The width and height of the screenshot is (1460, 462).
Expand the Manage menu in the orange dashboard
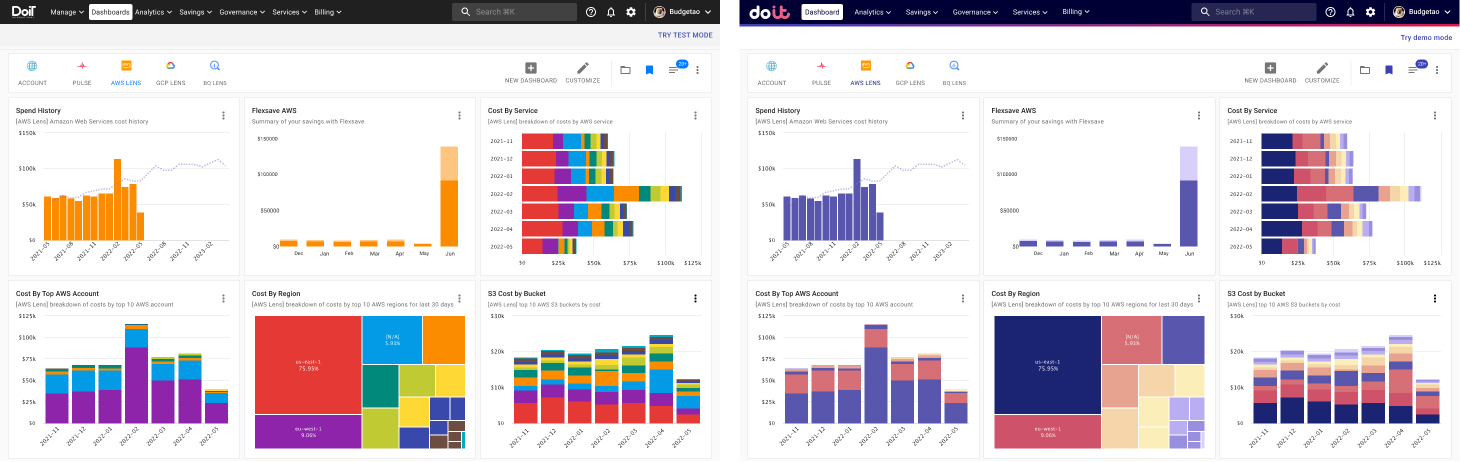click(x=67, y=12)
